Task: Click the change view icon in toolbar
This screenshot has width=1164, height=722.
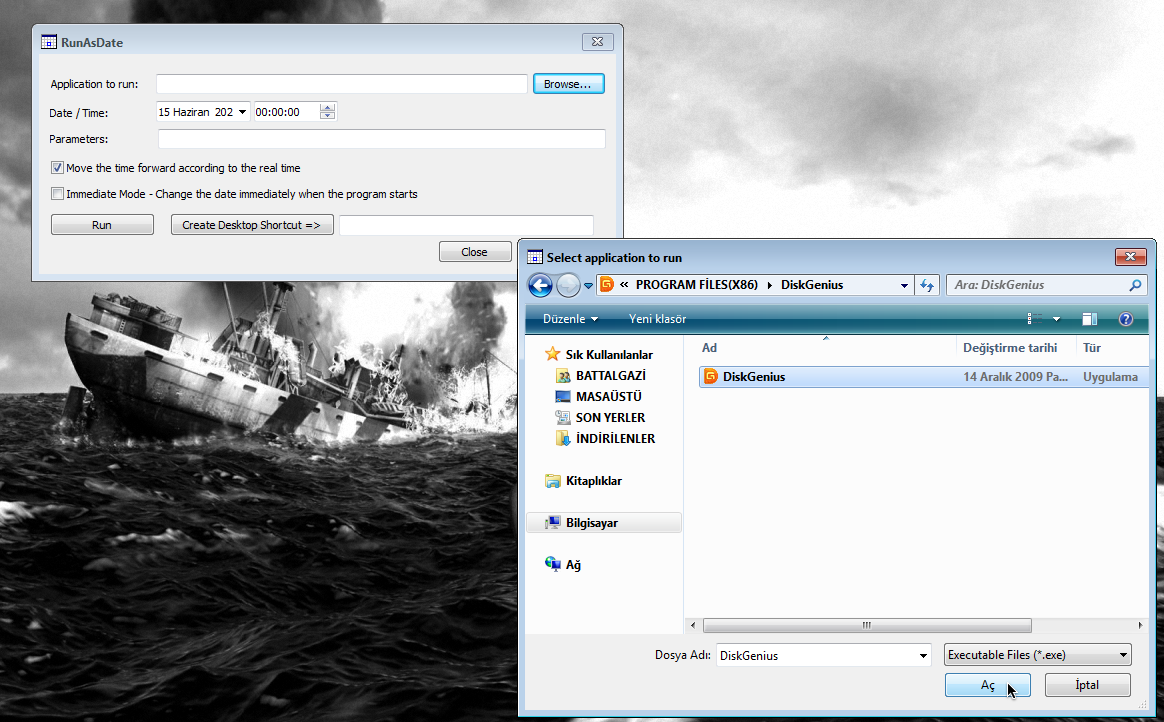Action: tap(1035, 319)
